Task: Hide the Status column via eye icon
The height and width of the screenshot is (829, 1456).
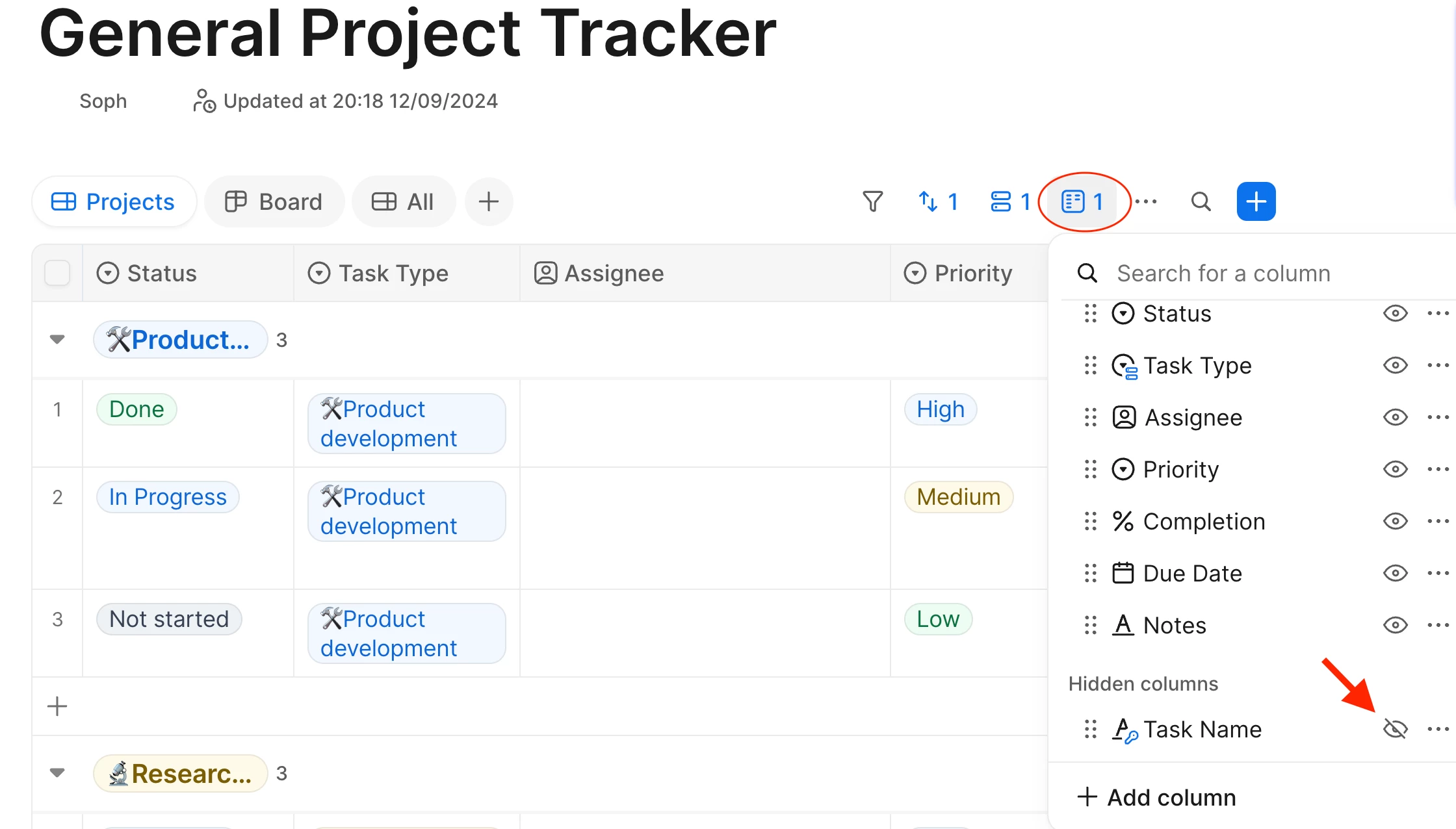Action: 1395,314
